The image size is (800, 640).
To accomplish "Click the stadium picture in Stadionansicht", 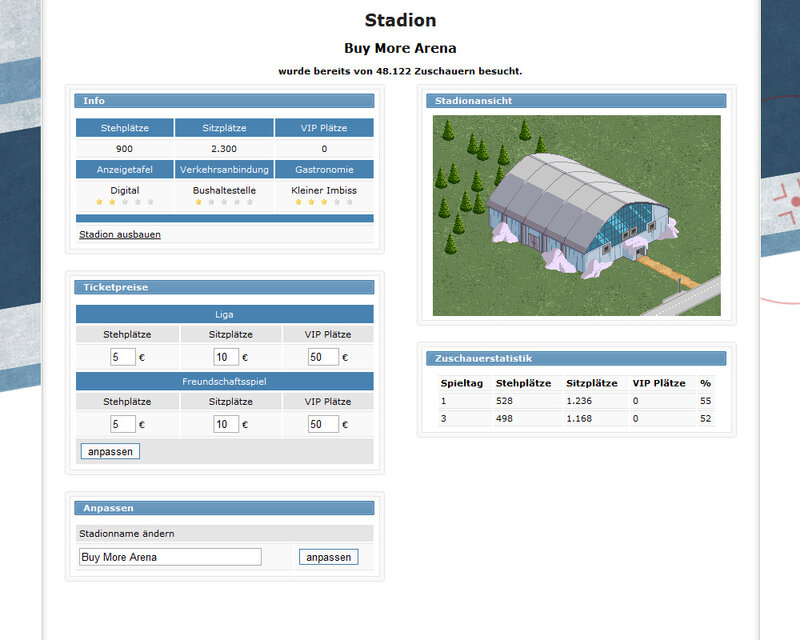I will coord(577,212).
